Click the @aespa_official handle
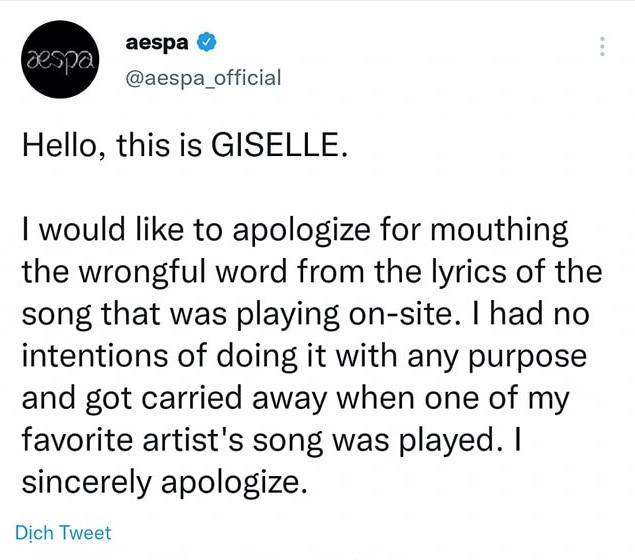This screenshot has width=635, height=560. click(x=200, y=77)
